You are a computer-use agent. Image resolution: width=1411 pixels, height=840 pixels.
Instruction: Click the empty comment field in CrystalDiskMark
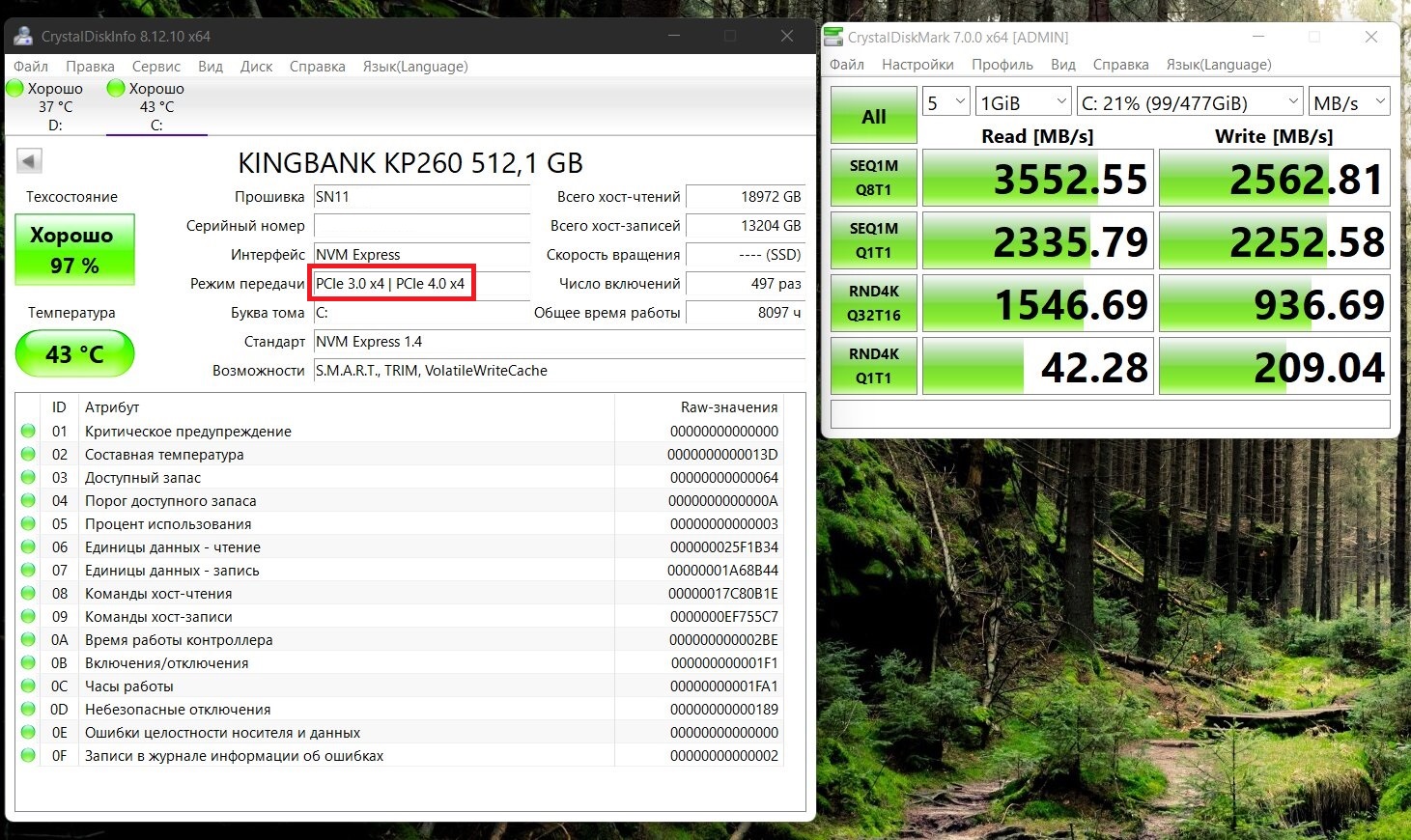(1111, 413)
